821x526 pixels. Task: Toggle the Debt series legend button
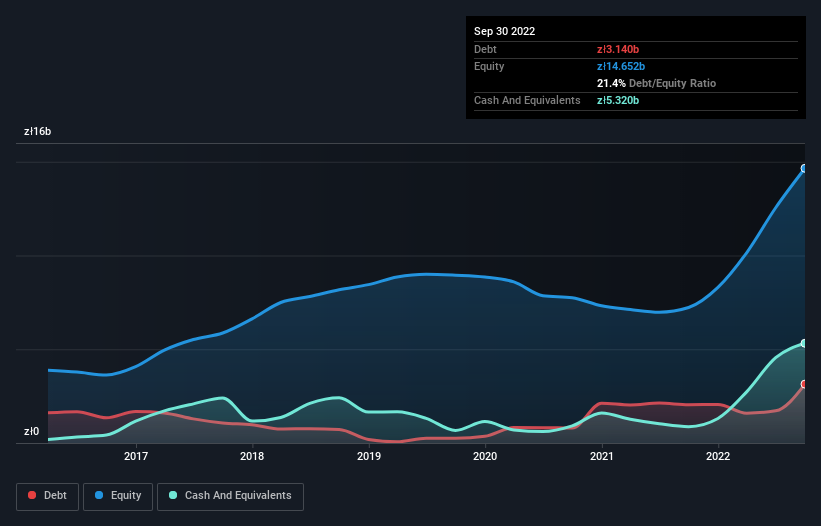click(x=48, y=496)
